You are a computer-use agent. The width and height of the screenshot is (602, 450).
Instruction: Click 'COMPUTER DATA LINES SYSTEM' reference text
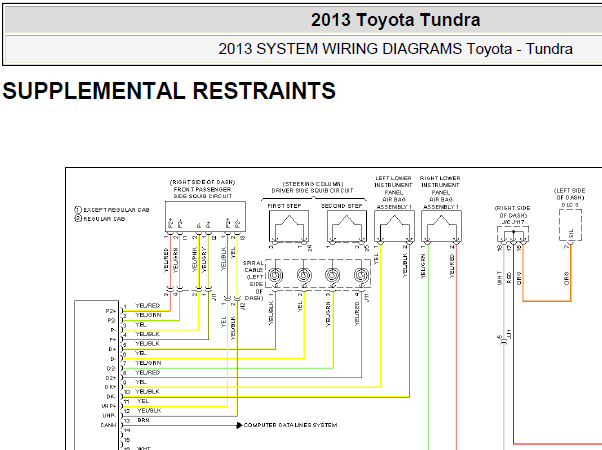(291, 425)
